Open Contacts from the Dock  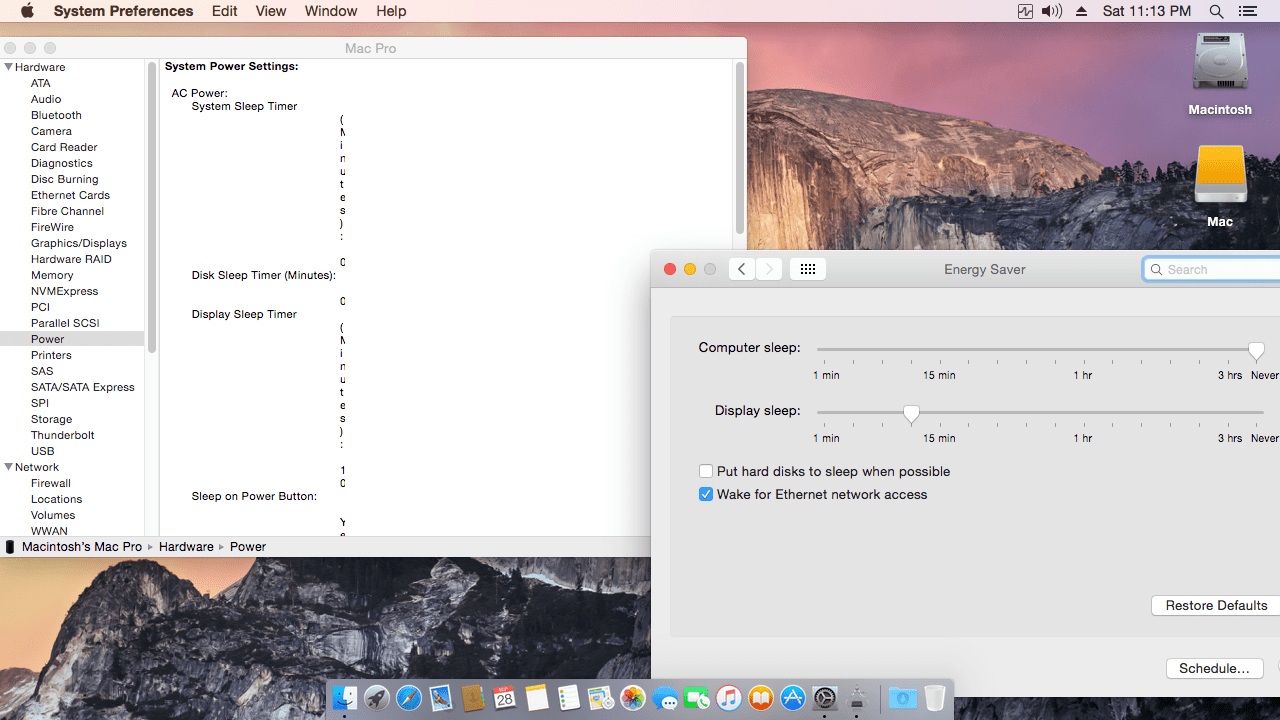(x=473, y=698)
